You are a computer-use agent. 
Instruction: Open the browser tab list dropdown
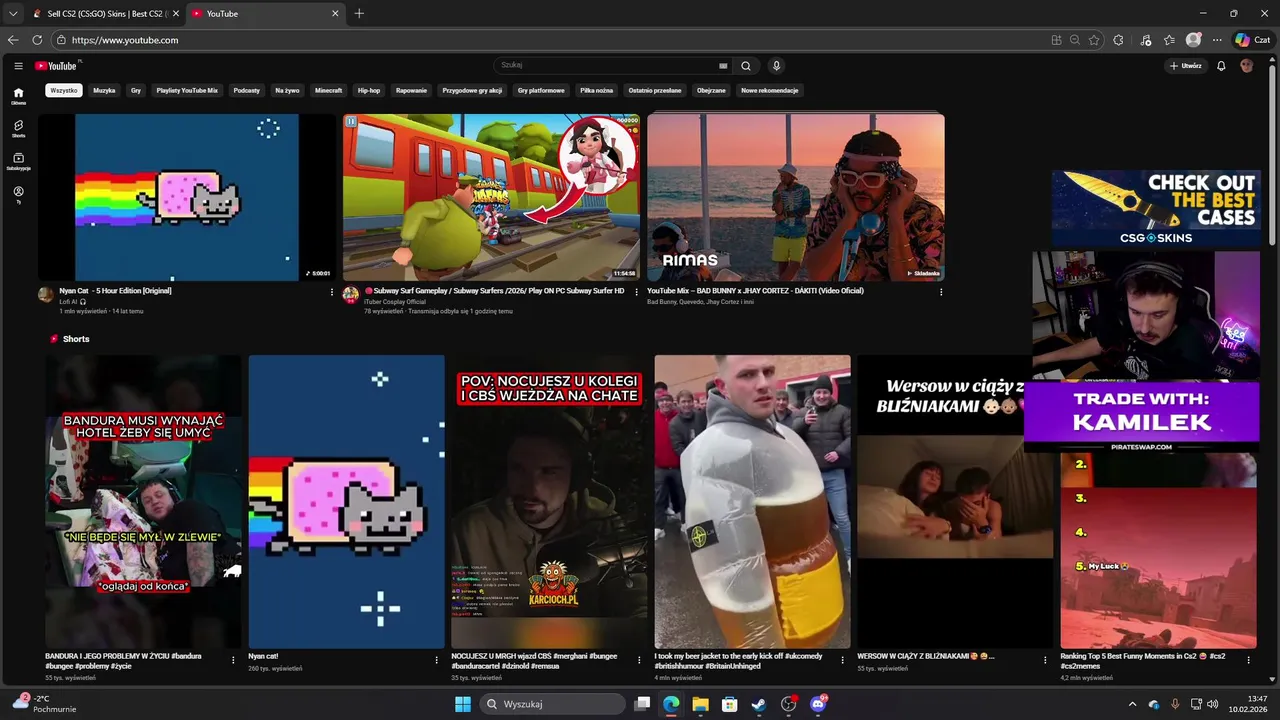pos(13,14)
